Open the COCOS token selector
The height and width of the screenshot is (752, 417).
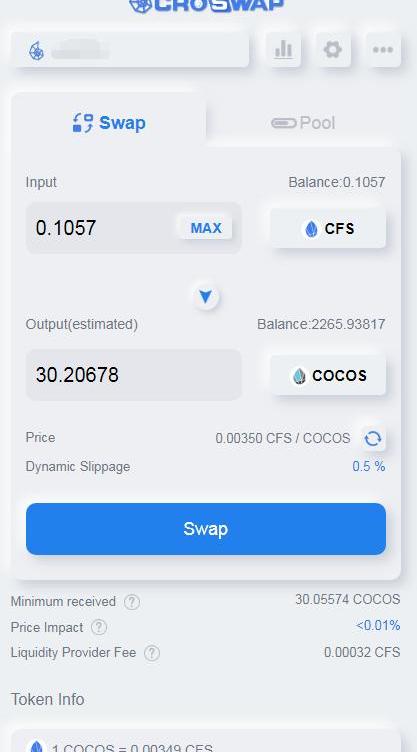328,375
